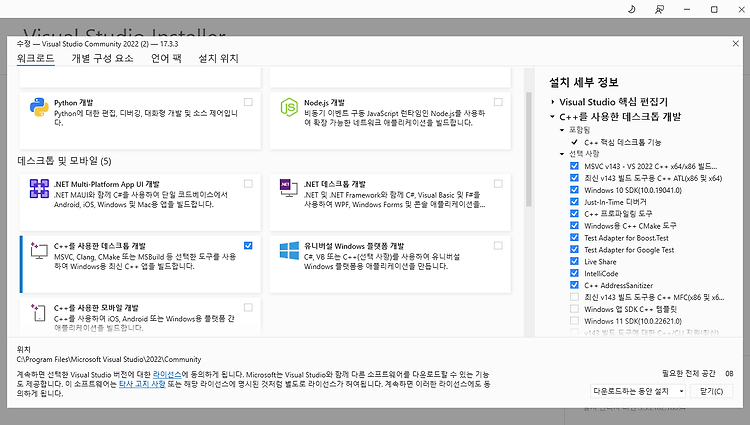Click the Python development workload icon
This screenshot has height=425, width=750.
pos(39,107)
